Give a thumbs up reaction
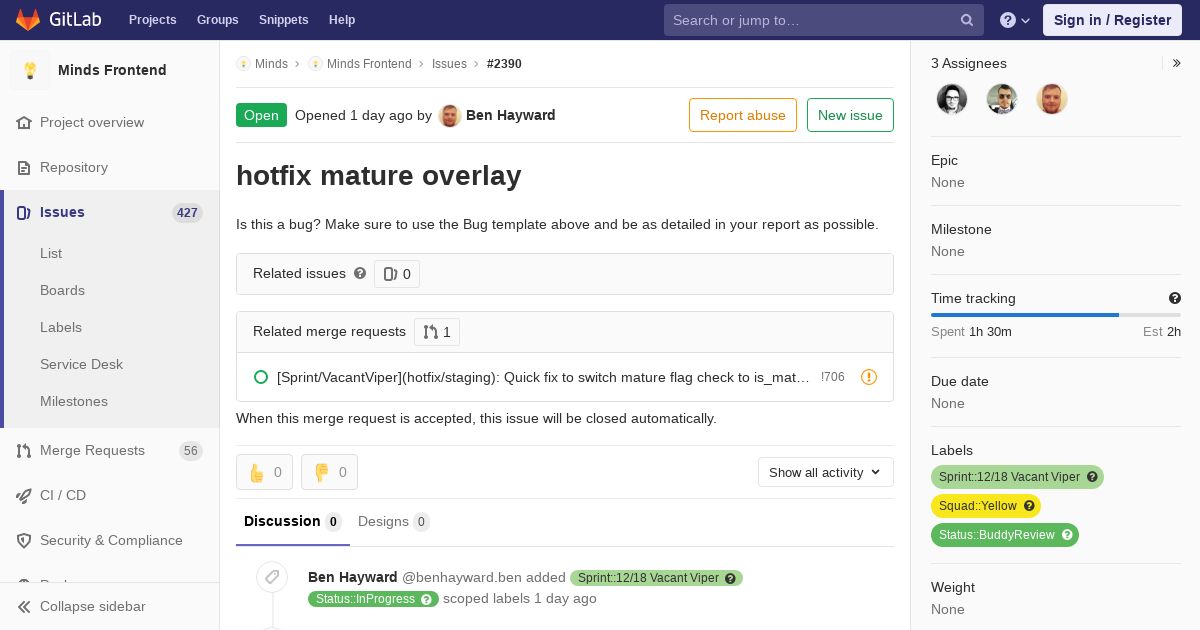 [x=264, y=472]
